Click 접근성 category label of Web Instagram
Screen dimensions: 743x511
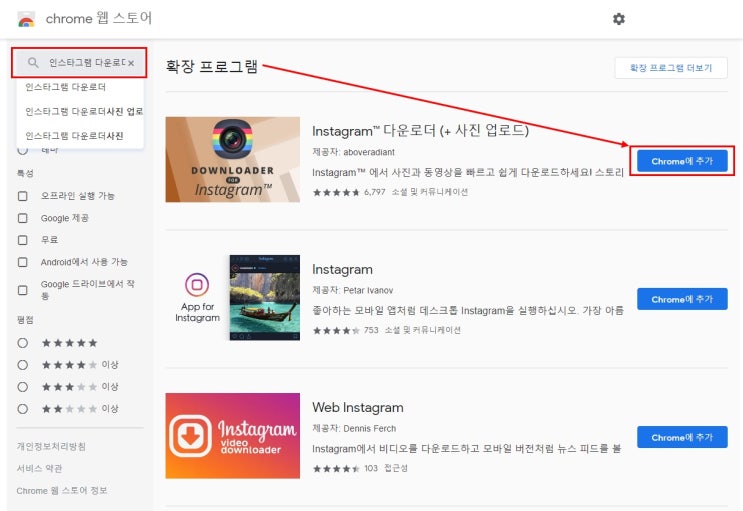point(396,468)
